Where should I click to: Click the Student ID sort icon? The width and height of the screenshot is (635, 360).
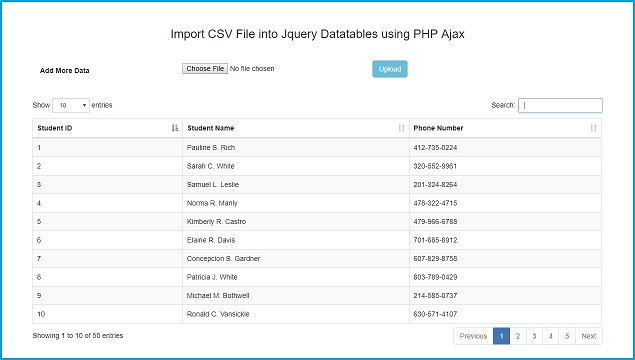pyautogui.click(x=175, y=128)
